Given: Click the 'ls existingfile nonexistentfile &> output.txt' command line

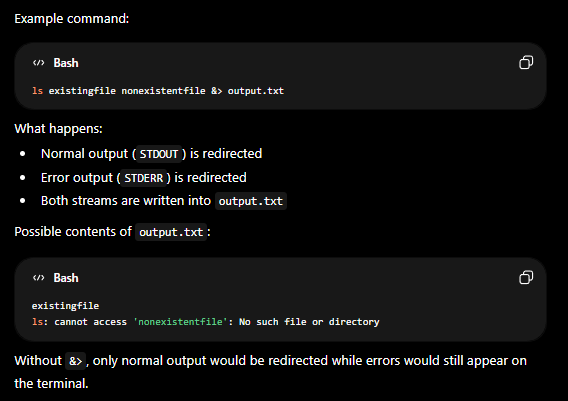Looking at the screenshot, I should tap(158, 91).
